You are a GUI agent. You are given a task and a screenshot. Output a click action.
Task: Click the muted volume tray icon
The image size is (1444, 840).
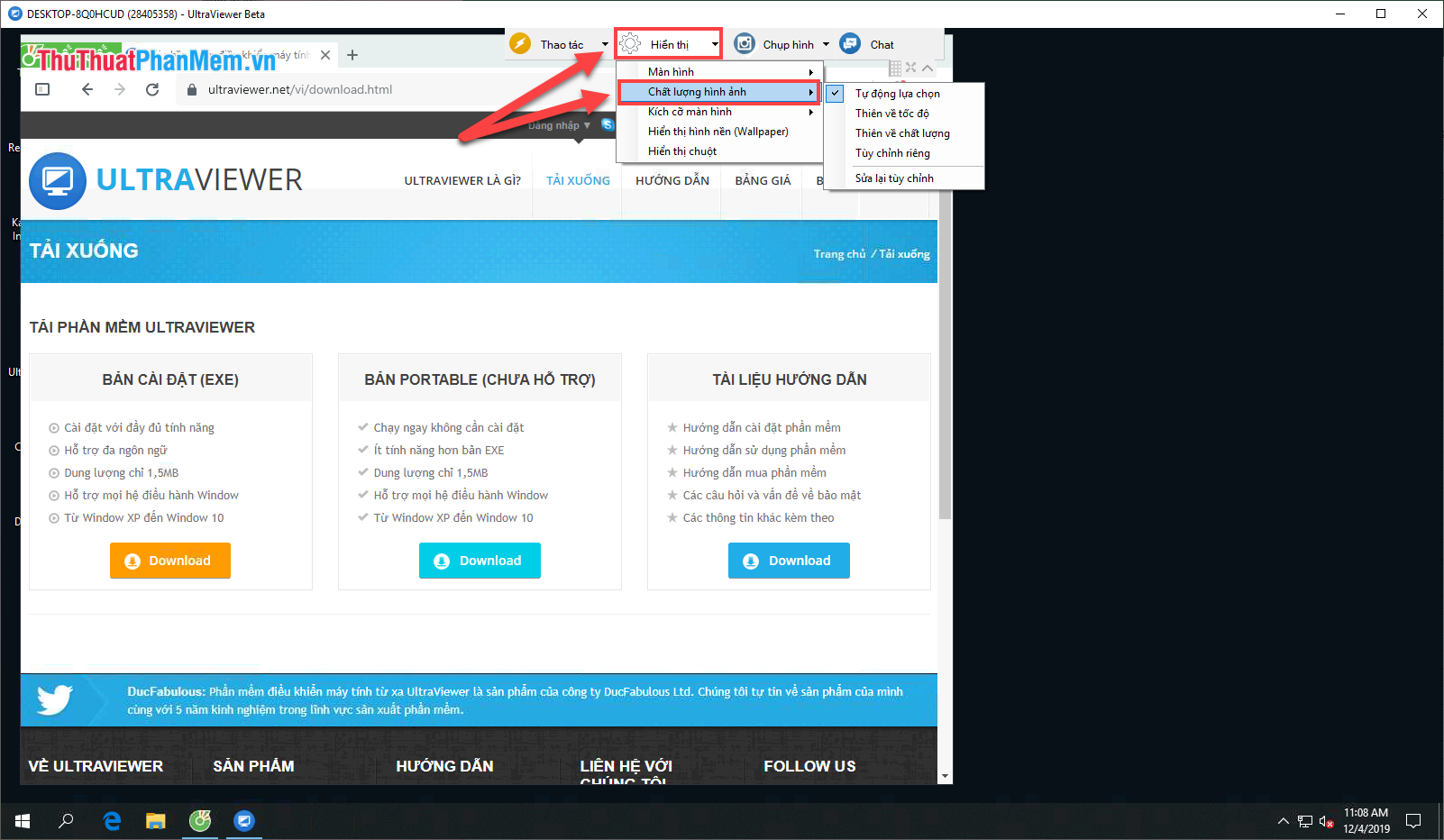[x=1326, y=821]
